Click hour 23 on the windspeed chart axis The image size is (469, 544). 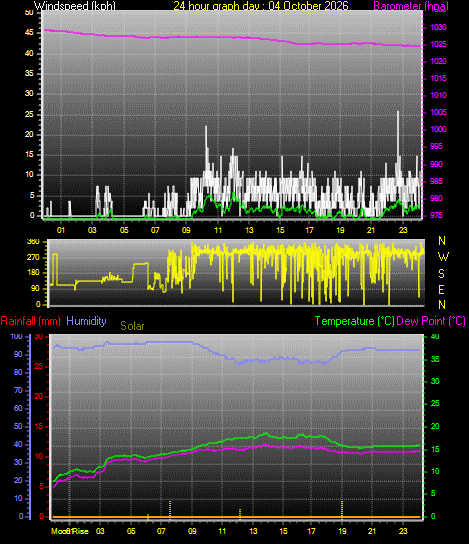[403, 230]
